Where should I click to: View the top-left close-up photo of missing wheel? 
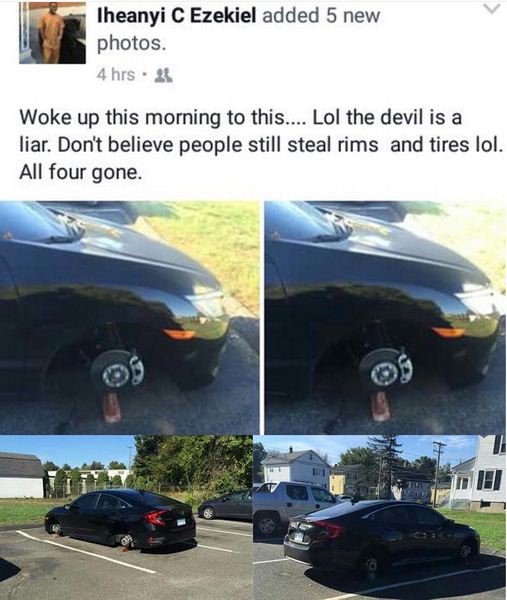[x=129, y=318]
